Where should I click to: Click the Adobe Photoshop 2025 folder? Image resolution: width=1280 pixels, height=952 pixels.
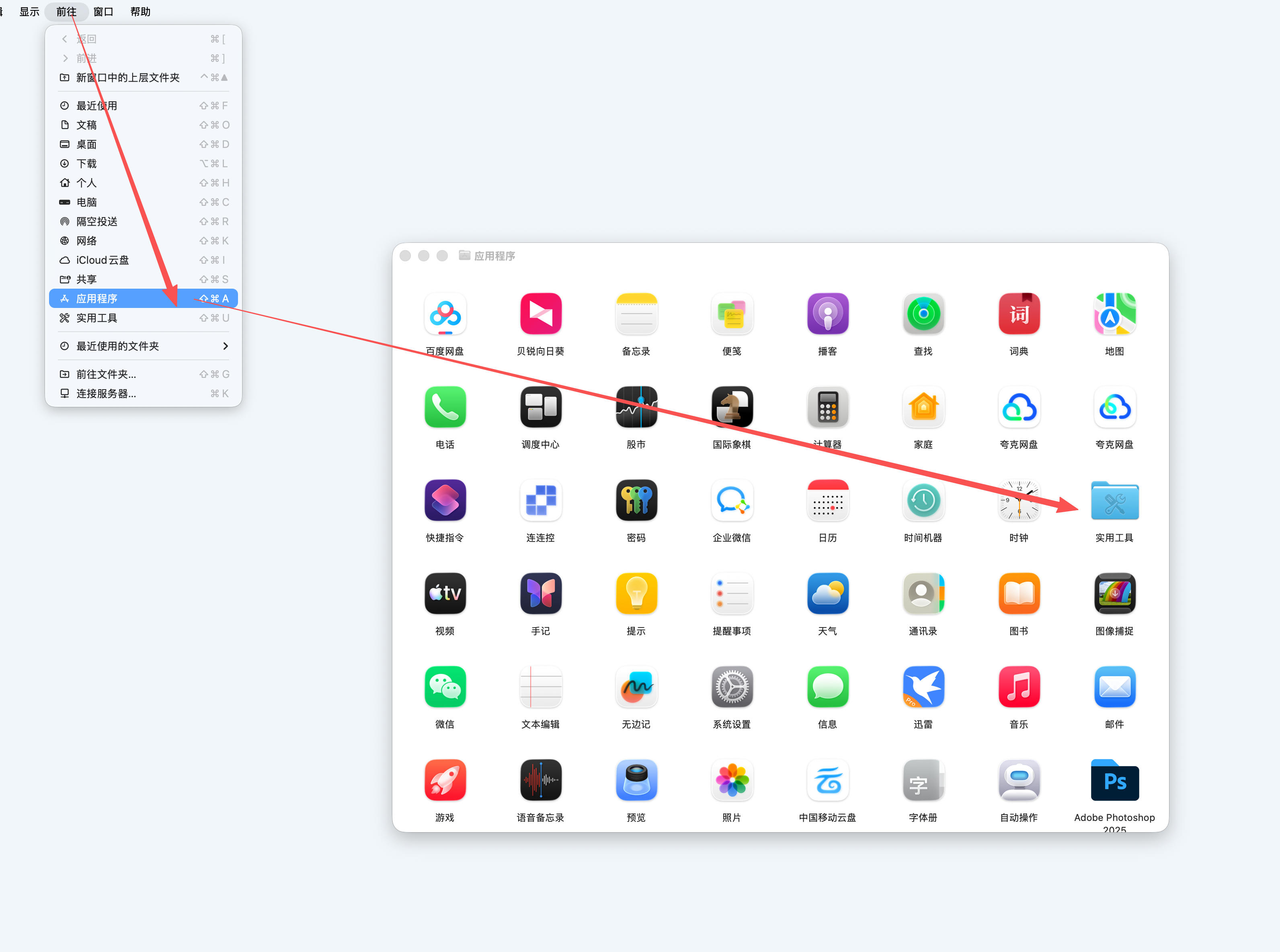pos(1115,781)
